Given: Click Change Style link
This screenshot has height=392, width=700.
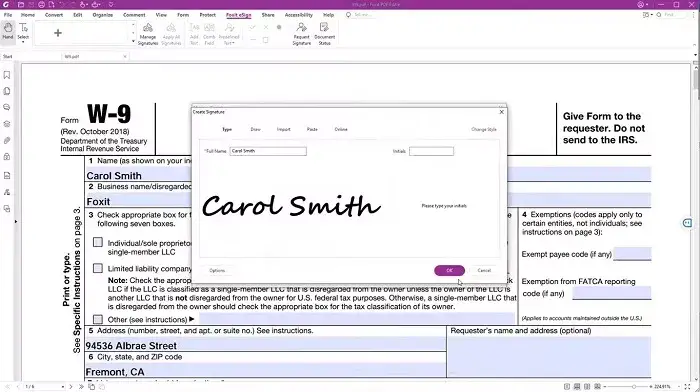Looking at the screenshot, I should click(483, 129).
